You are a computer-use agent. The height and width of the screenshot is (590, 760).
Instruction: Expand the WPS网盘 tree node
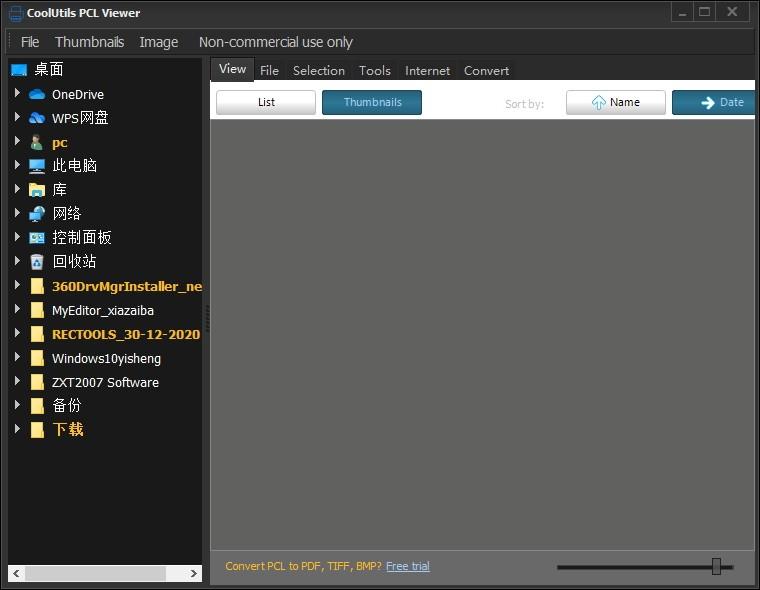pos(17,116)
